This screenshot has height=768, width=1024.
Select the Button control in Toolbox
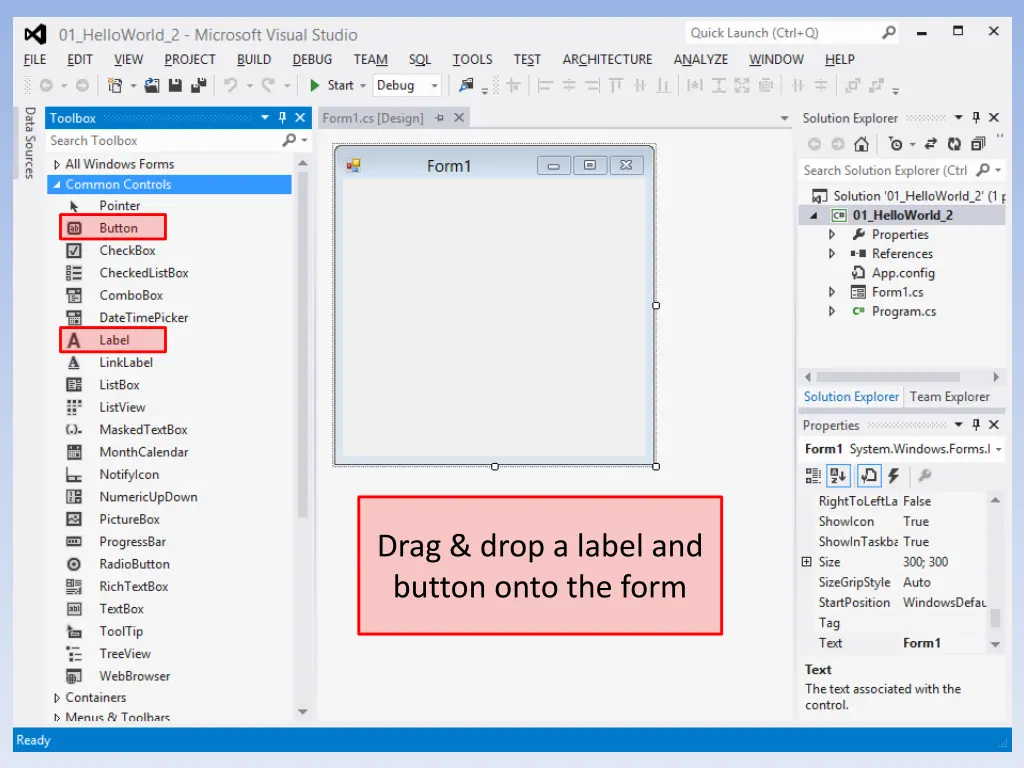click(113, 227)
